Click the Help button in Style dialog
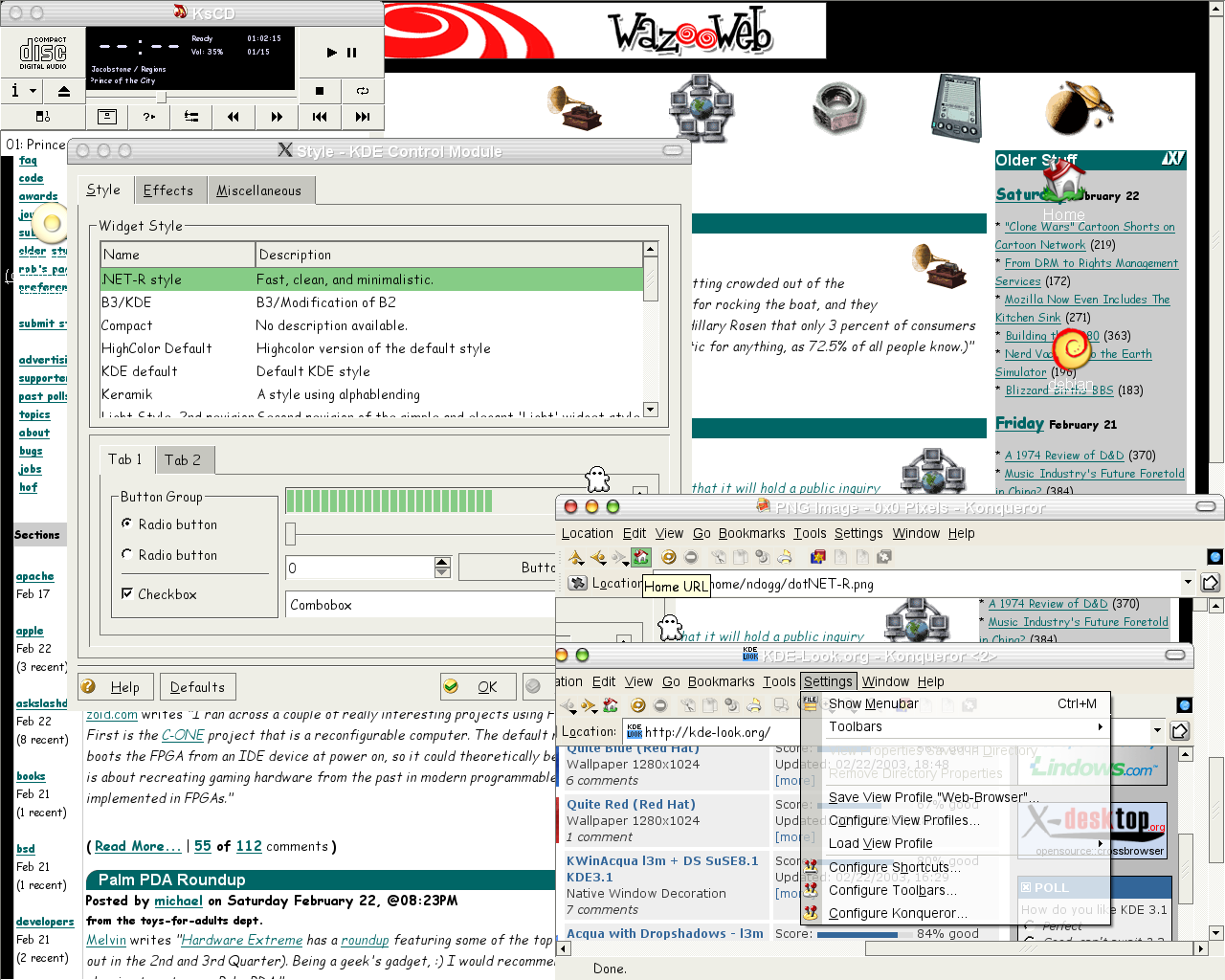 click(116, 687)
